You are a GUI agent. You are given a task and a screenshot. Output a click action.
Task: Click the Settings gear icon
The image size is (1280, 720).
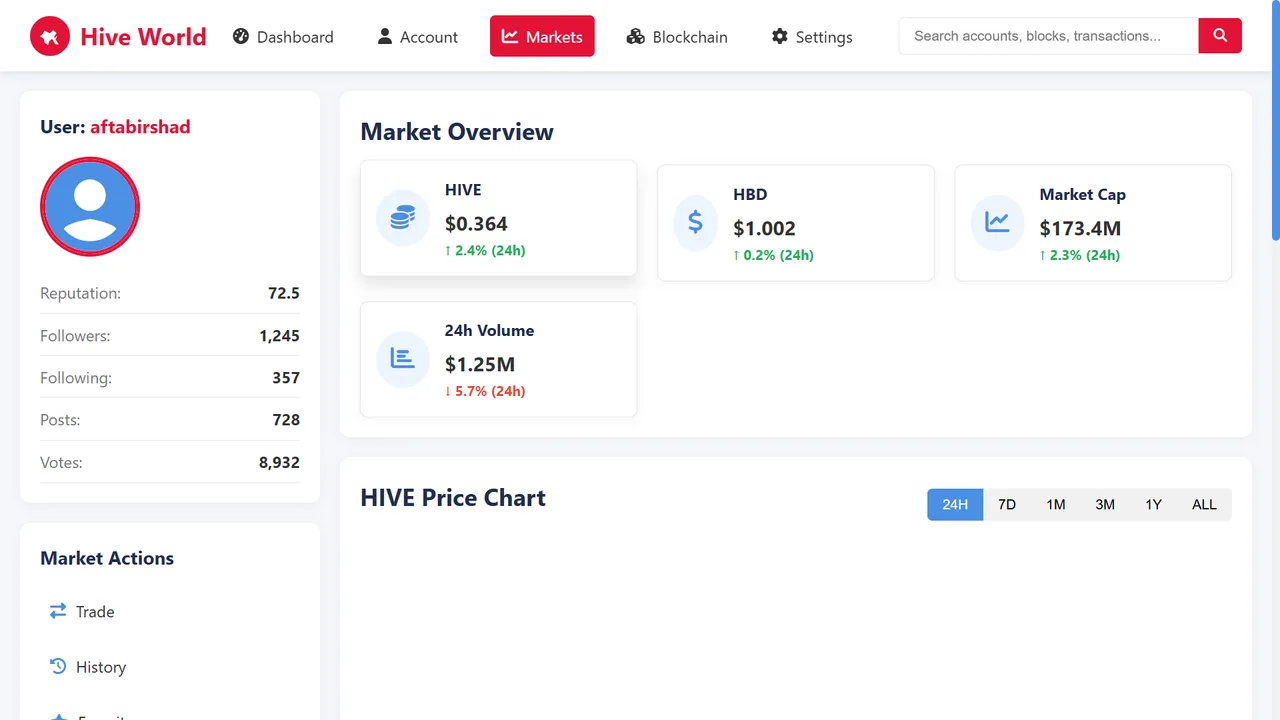[x=780, y=36]
